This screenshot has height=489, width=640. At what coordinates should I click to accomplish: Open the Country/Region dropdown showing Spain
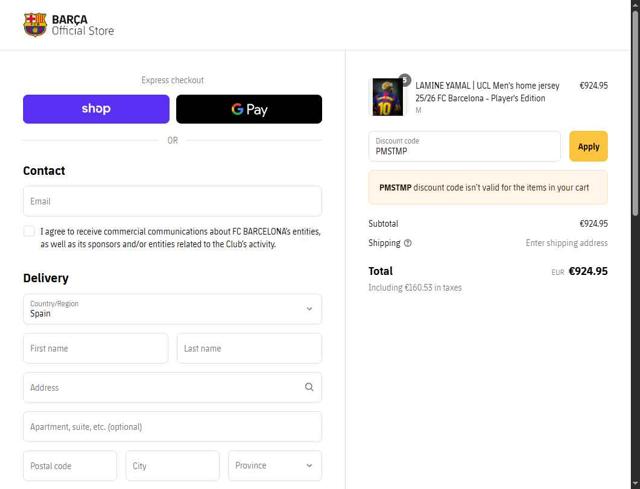[x=173, y=309]
